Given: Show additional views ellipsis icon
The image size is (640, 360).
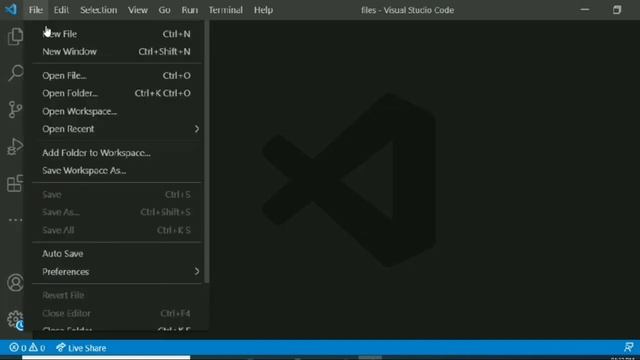Looking at the screenshot, I should pos(16,220).
